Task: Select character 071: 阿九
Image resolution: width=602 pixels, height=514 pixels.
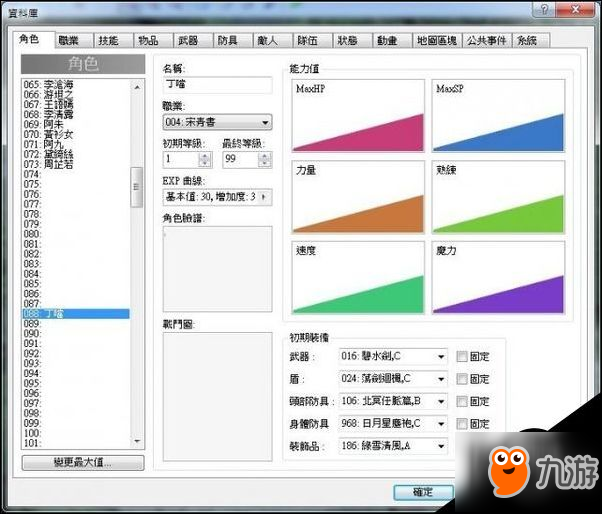Action: click(x=76, y=144)
